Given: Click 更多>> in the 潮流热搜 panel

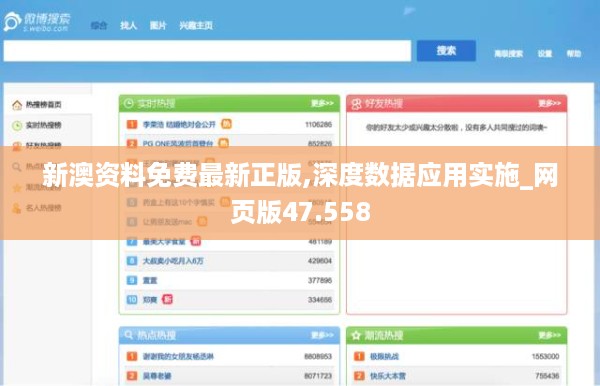Looking at the screenshot, I should click(549, 335).
